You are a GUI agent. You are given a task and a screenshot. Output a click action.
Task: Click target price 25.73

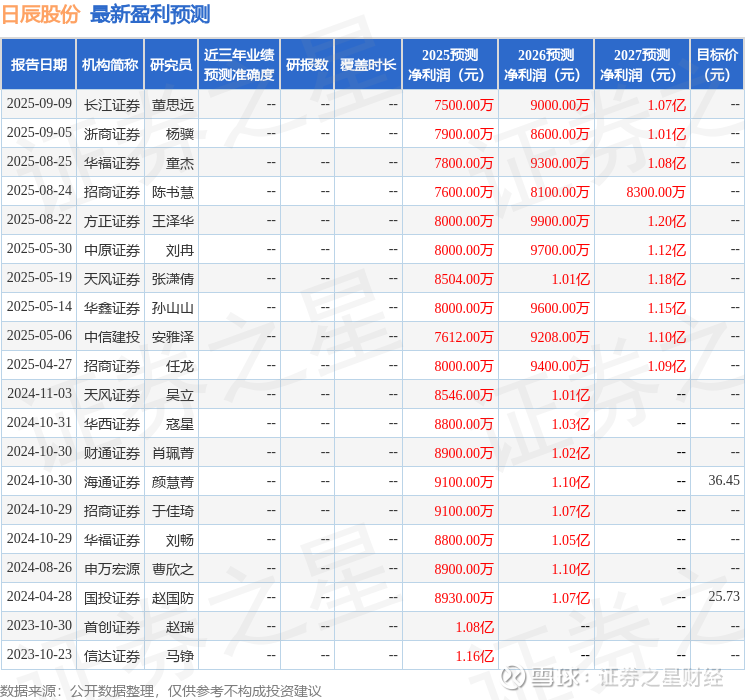(x=724, y=596)
